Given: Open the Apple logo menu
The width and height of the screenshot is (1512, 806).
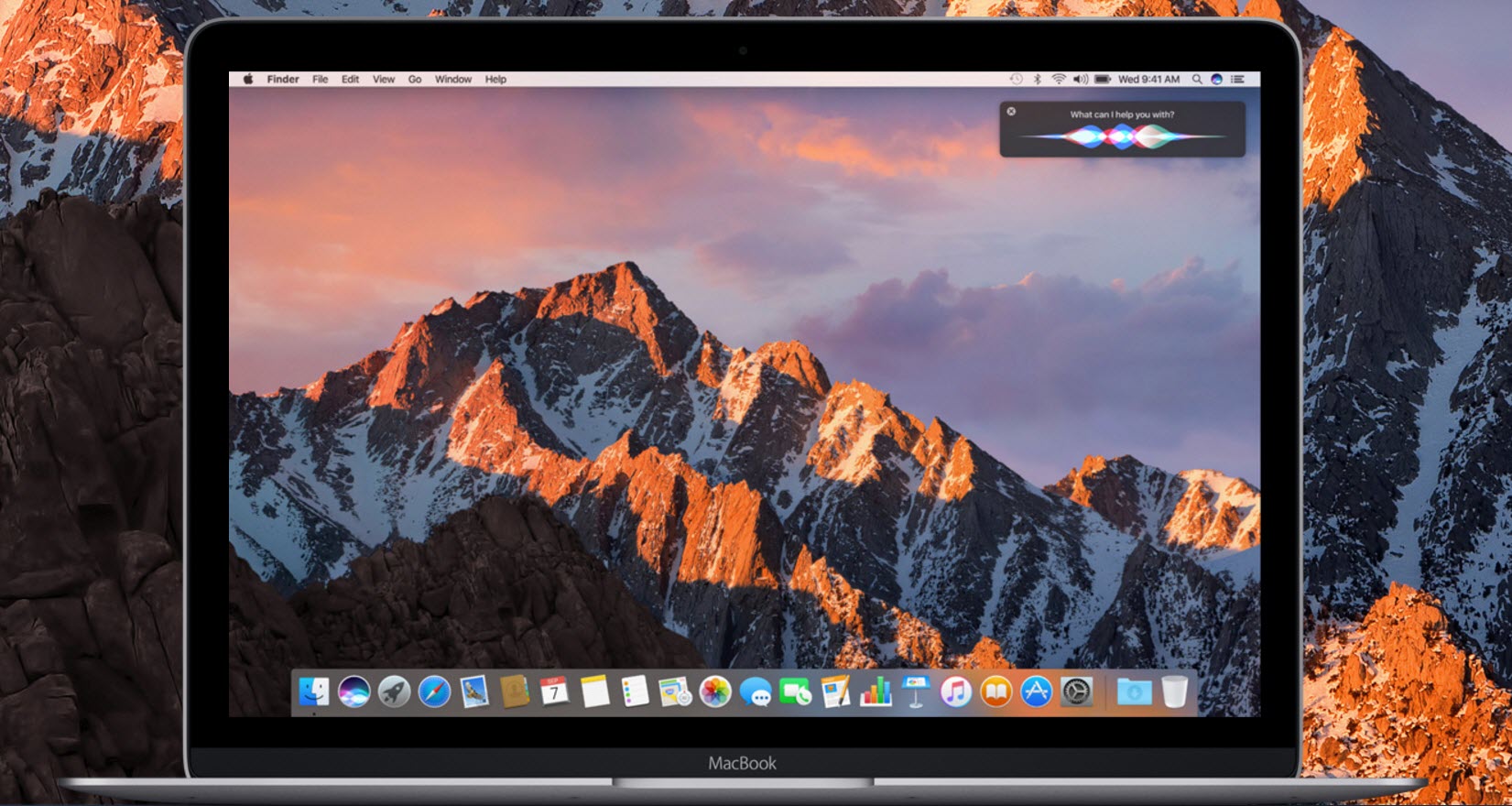Looking at the screenshot, I should tap(247, 80).
